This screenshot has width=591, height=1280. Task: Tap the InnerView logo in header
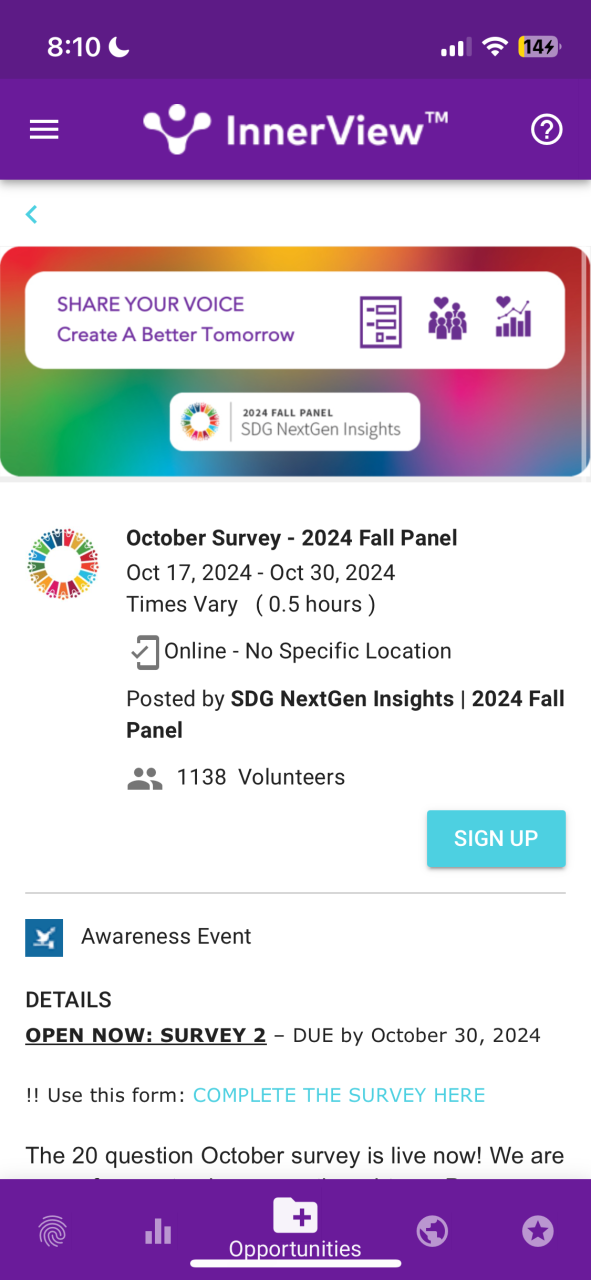coord(295,130)
